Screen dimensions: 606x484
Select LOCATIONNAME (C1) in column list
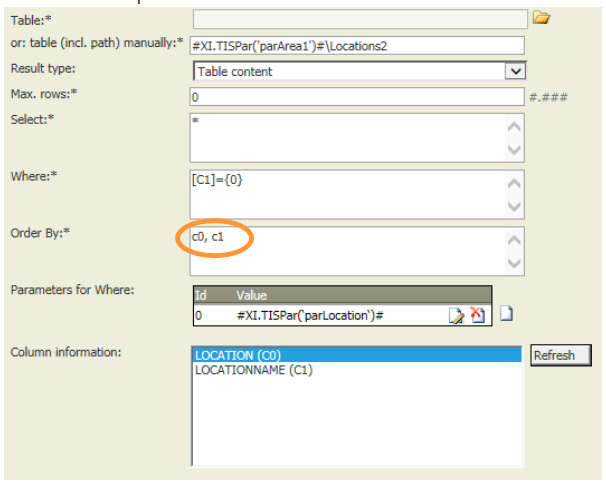357,370
